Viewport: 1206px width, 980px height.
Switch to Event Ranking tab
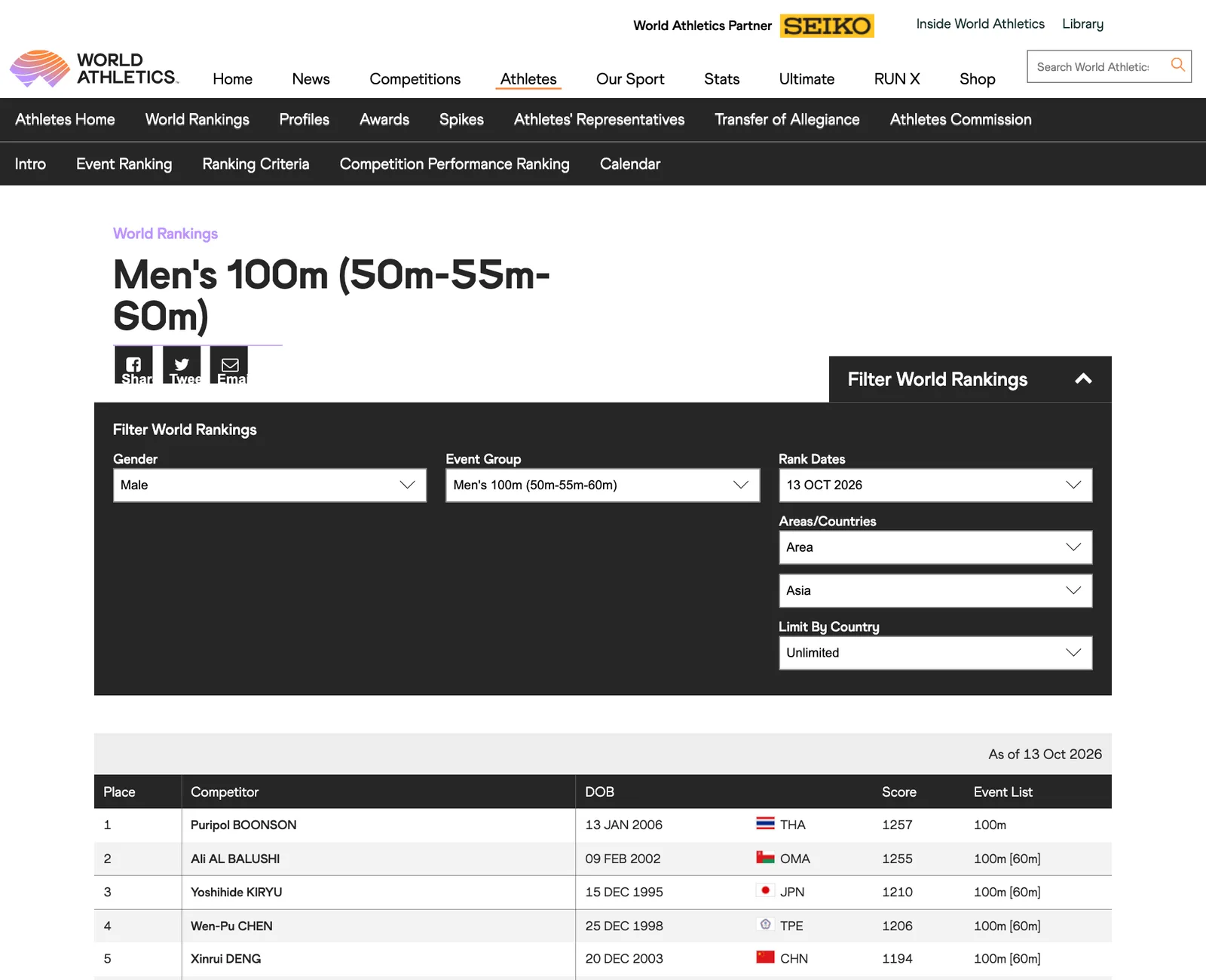click(x=124, y=164)
